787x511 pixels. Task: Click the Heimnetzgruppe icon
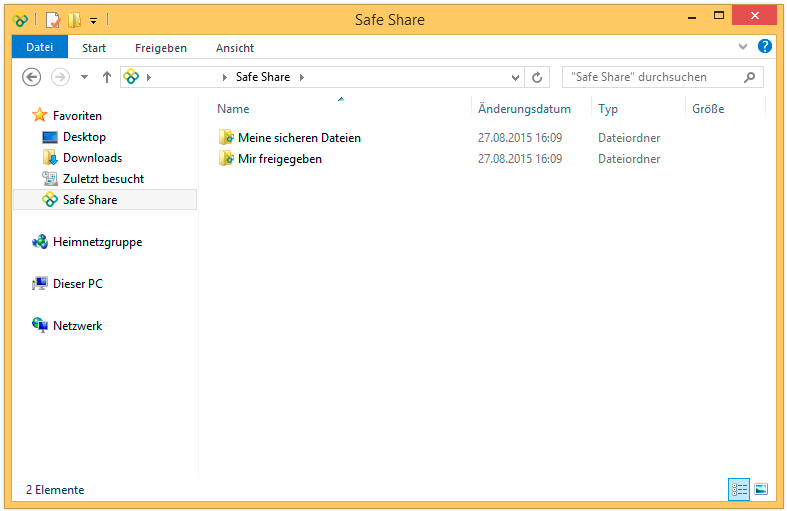click(x=40, y=241)
